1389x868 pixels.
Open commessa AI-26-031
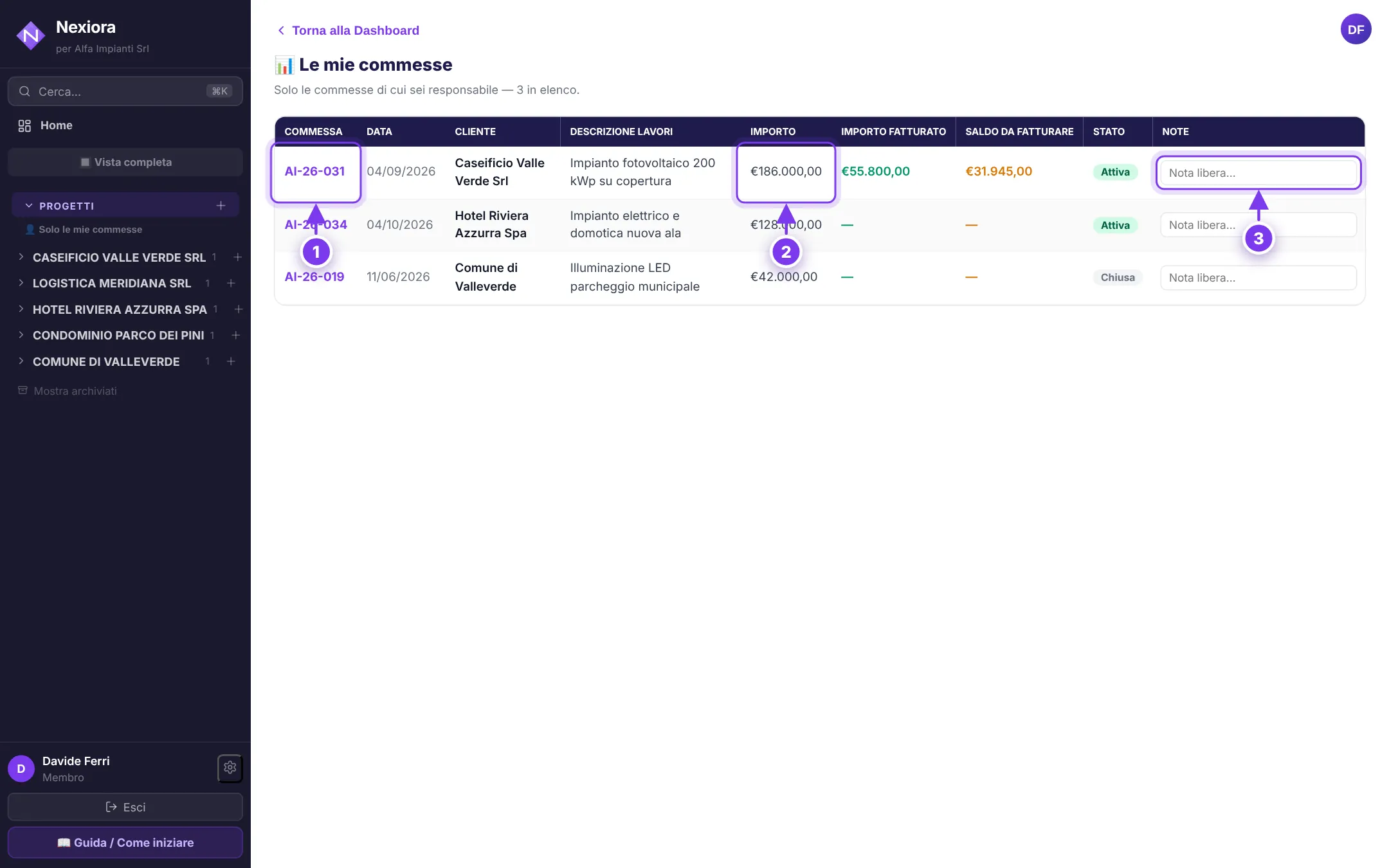314,171
